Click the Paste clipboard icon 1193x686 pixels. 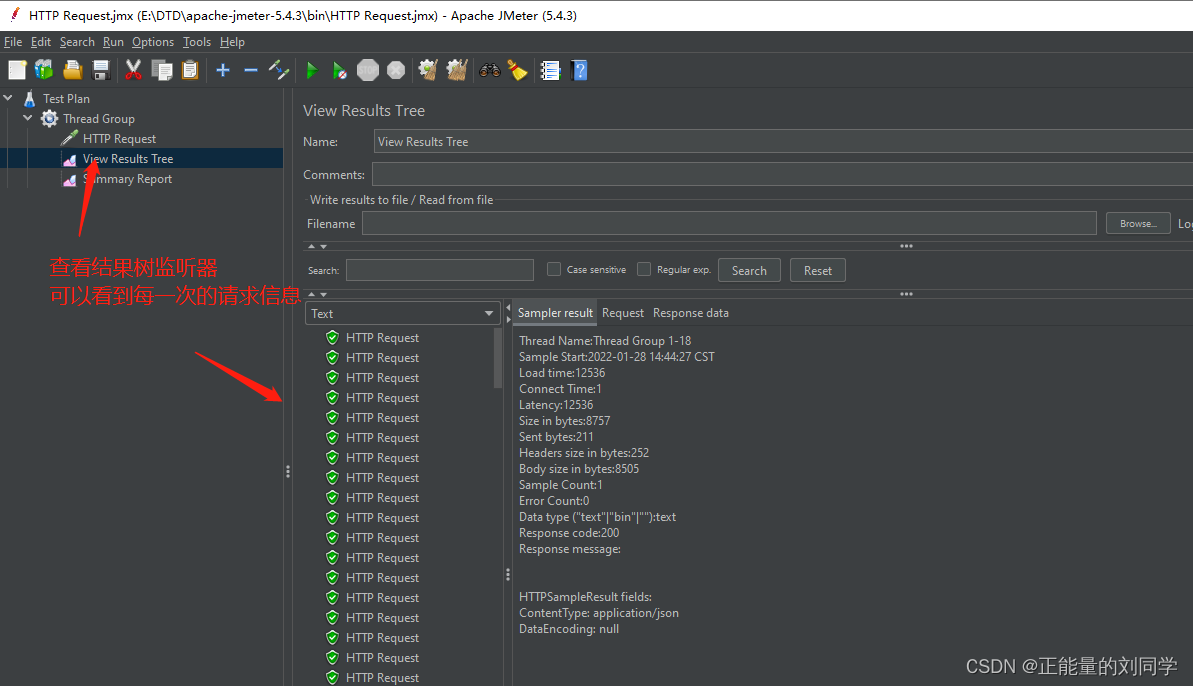[190, 71]
